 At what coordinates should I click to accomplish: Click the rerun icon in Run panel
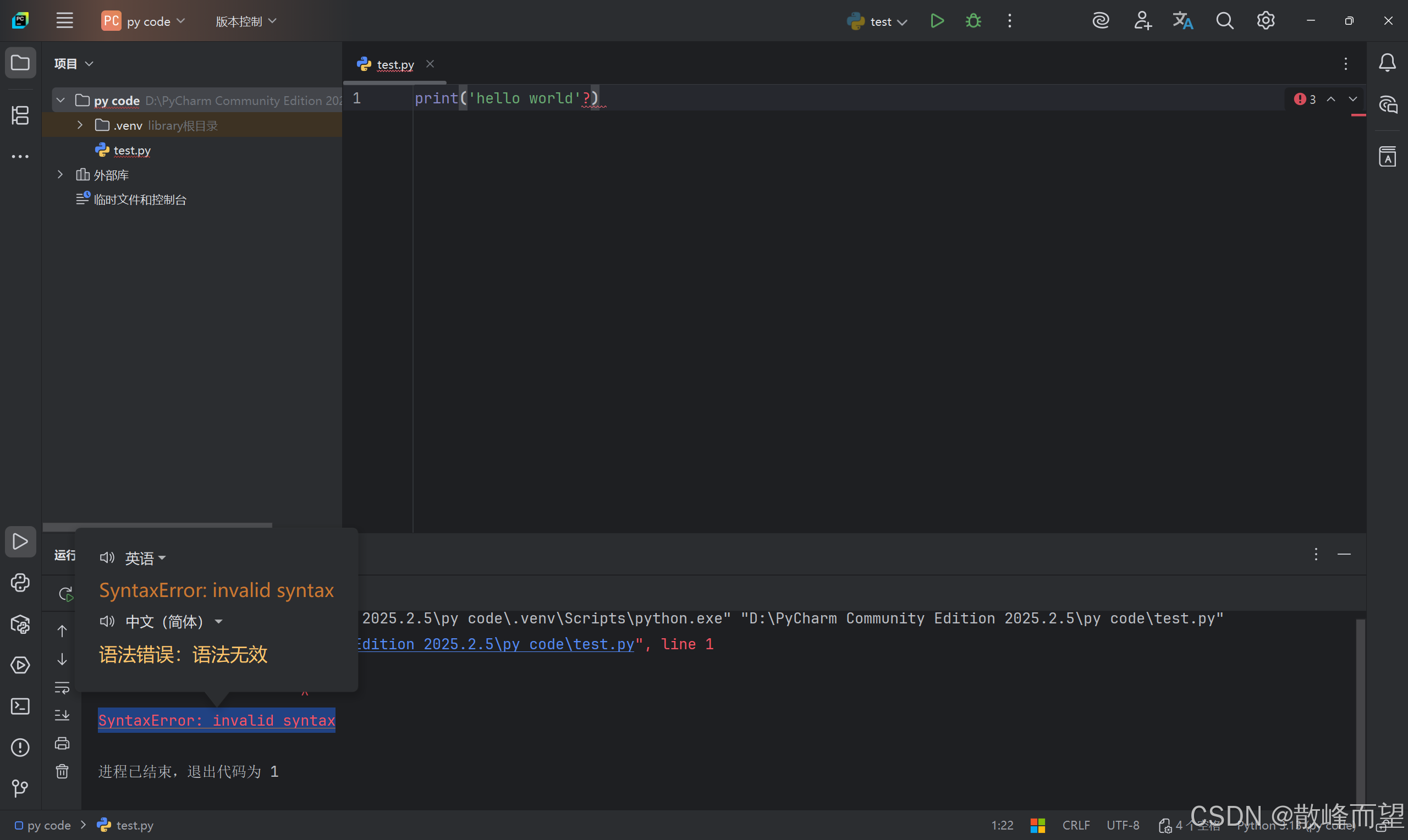point(65,594)
